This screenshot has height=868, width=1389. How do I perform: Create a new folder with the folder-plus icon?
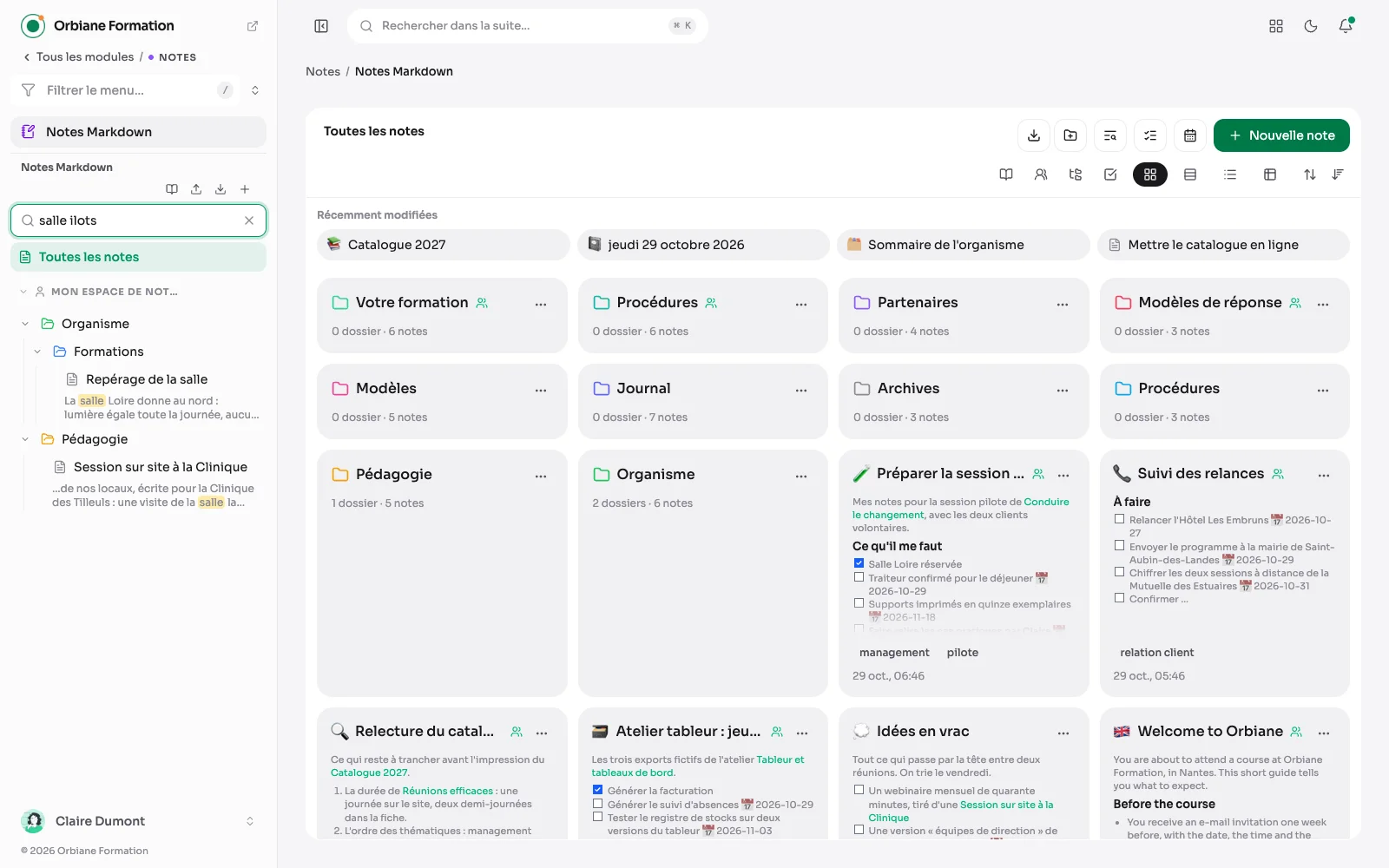pos(1070,135)
